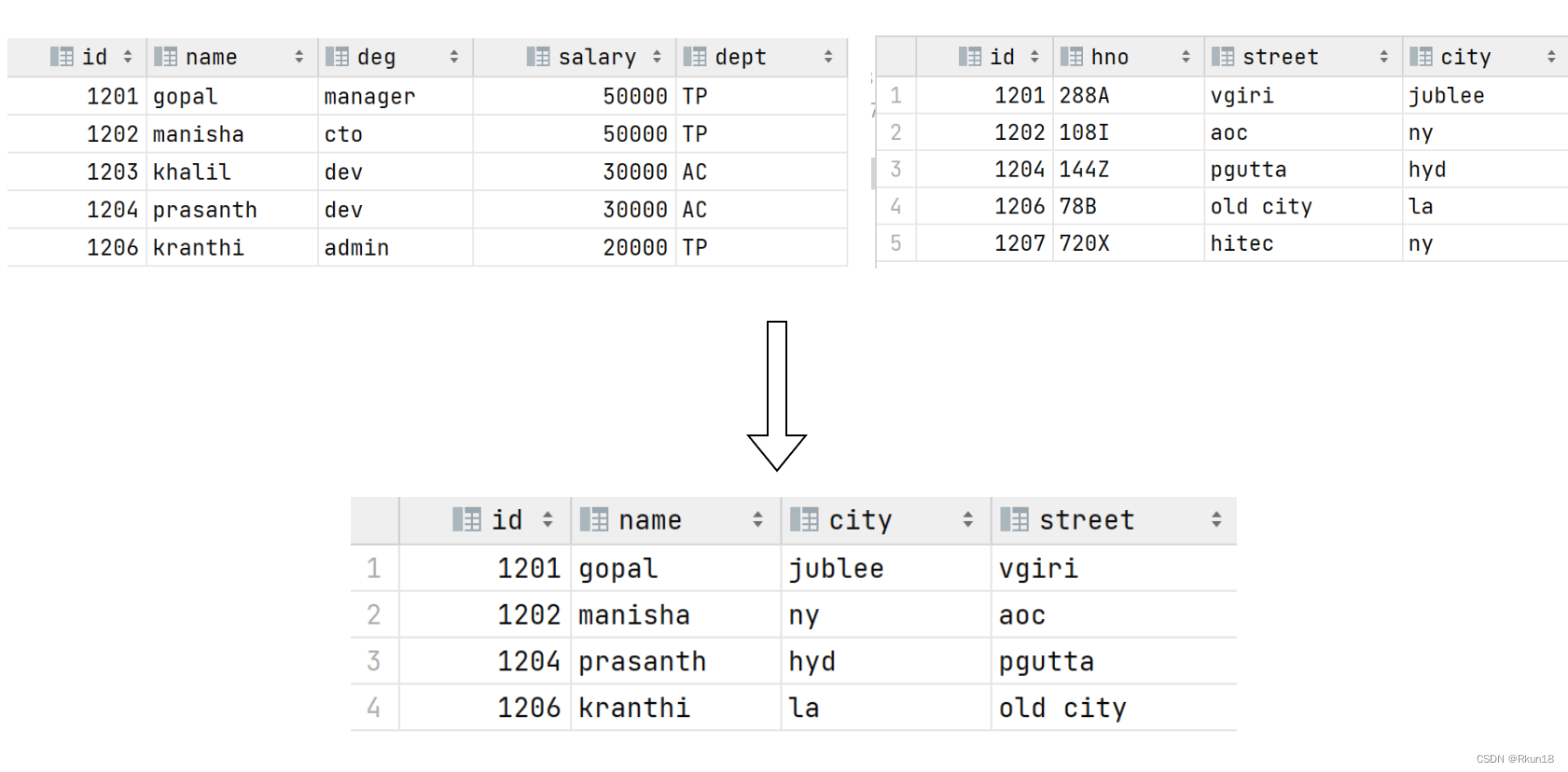This screenshot has width=1568, height=772.
Task: Select 'old city' in the hno table
Action: pos(1303,206)
